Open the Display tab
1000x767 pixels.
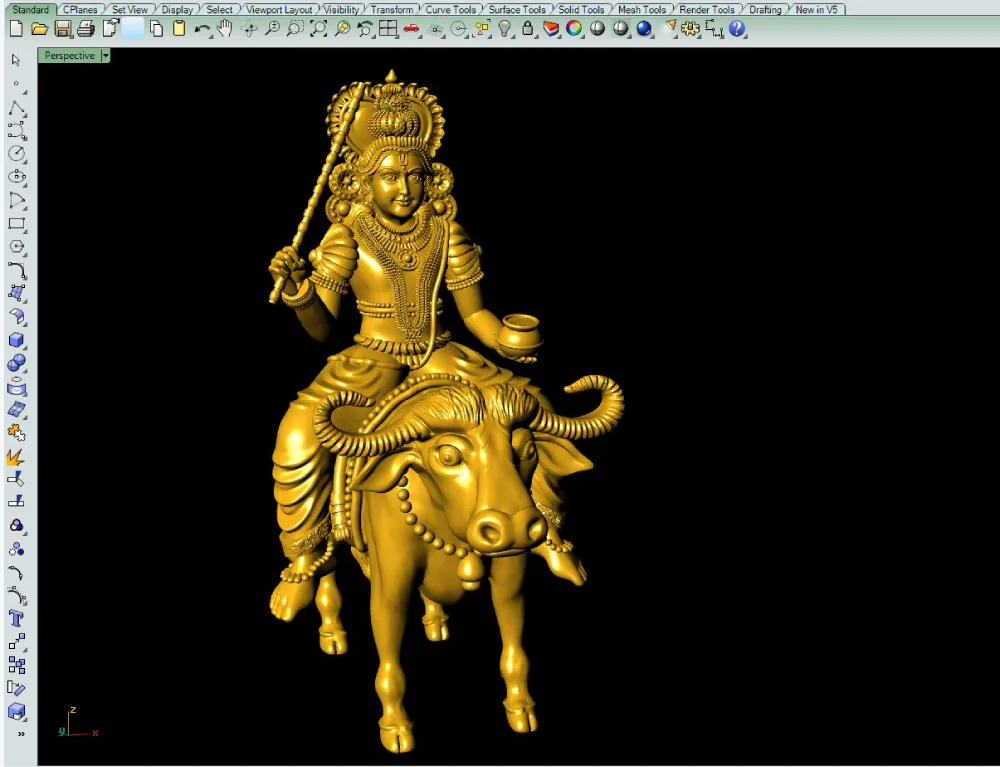point(177,10)
